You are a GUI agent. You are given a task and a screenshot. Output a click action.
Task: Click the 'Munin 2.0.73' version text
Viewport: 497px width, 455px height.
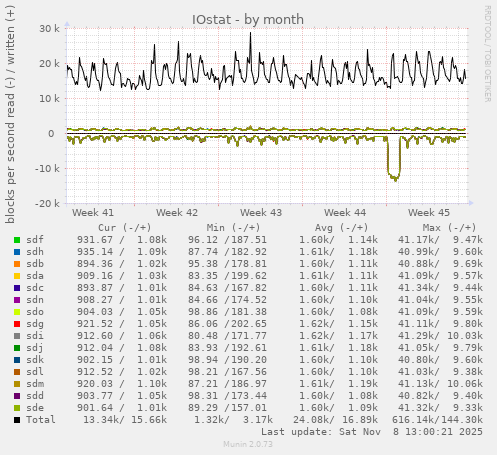coord(248,444)
